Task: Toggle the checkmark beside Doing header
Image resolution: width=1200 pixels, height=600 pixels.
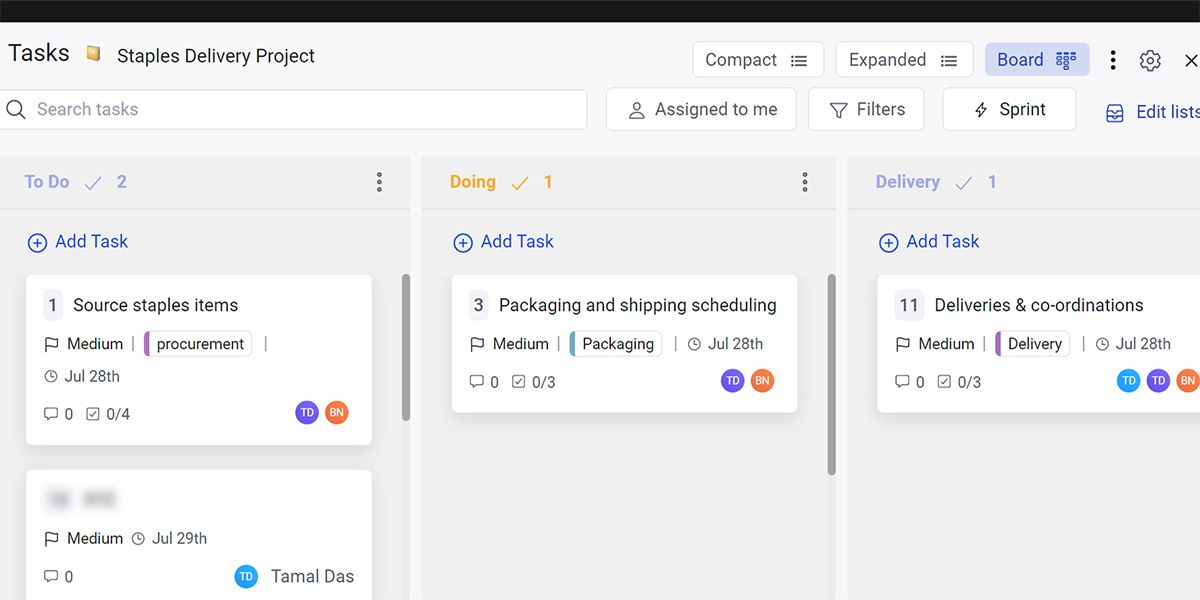Action: [519, 182]
